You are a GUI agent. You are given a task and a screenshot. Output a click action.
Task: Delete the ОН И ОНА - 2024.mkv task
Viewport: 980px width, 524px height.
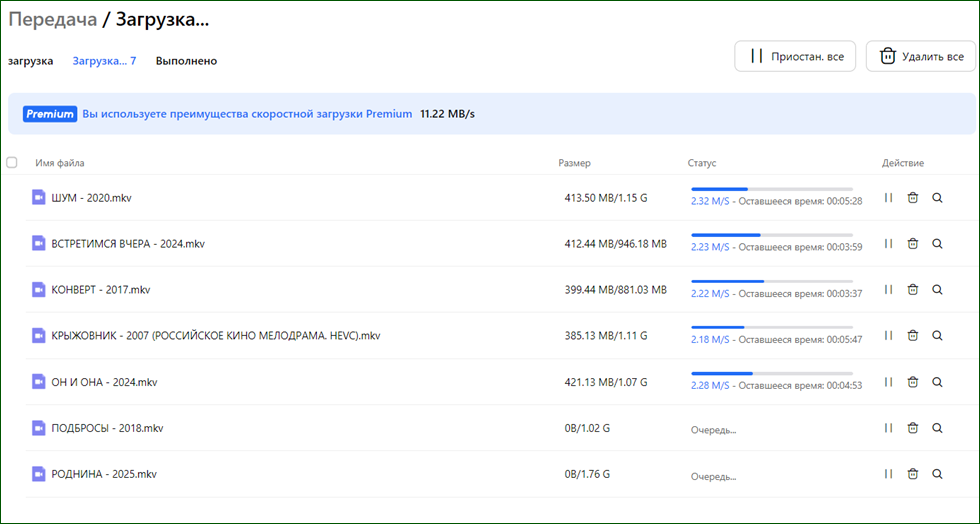click(912, 381)
